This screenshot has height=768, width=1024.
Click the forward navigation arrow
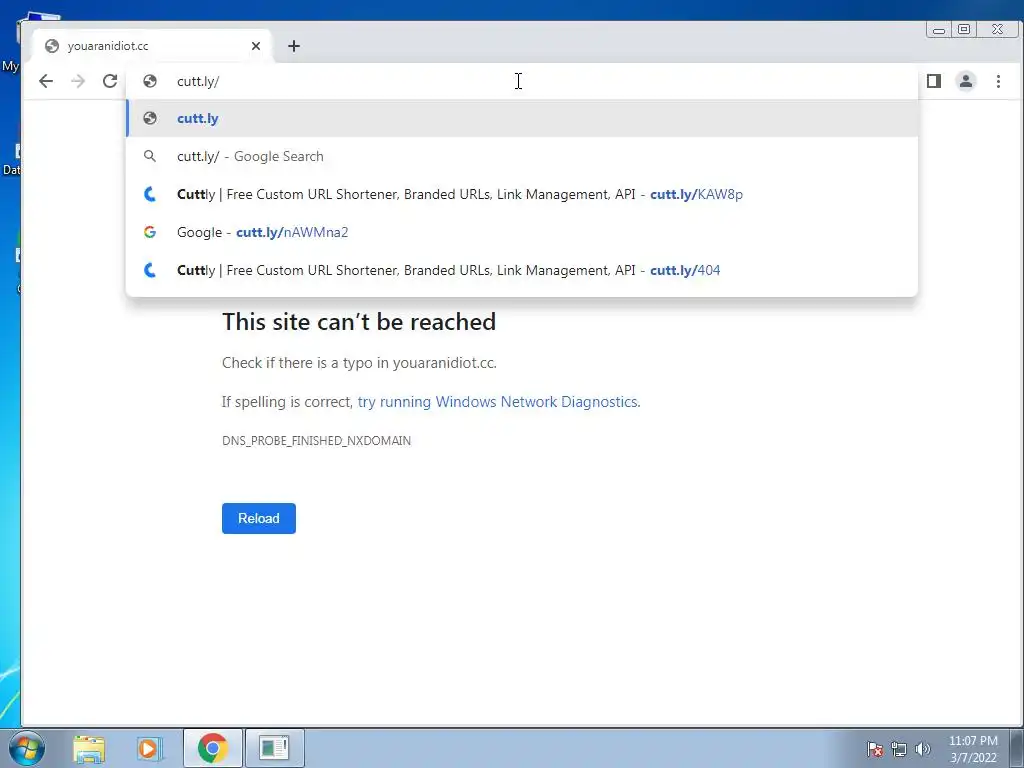[x=78, y=81]
